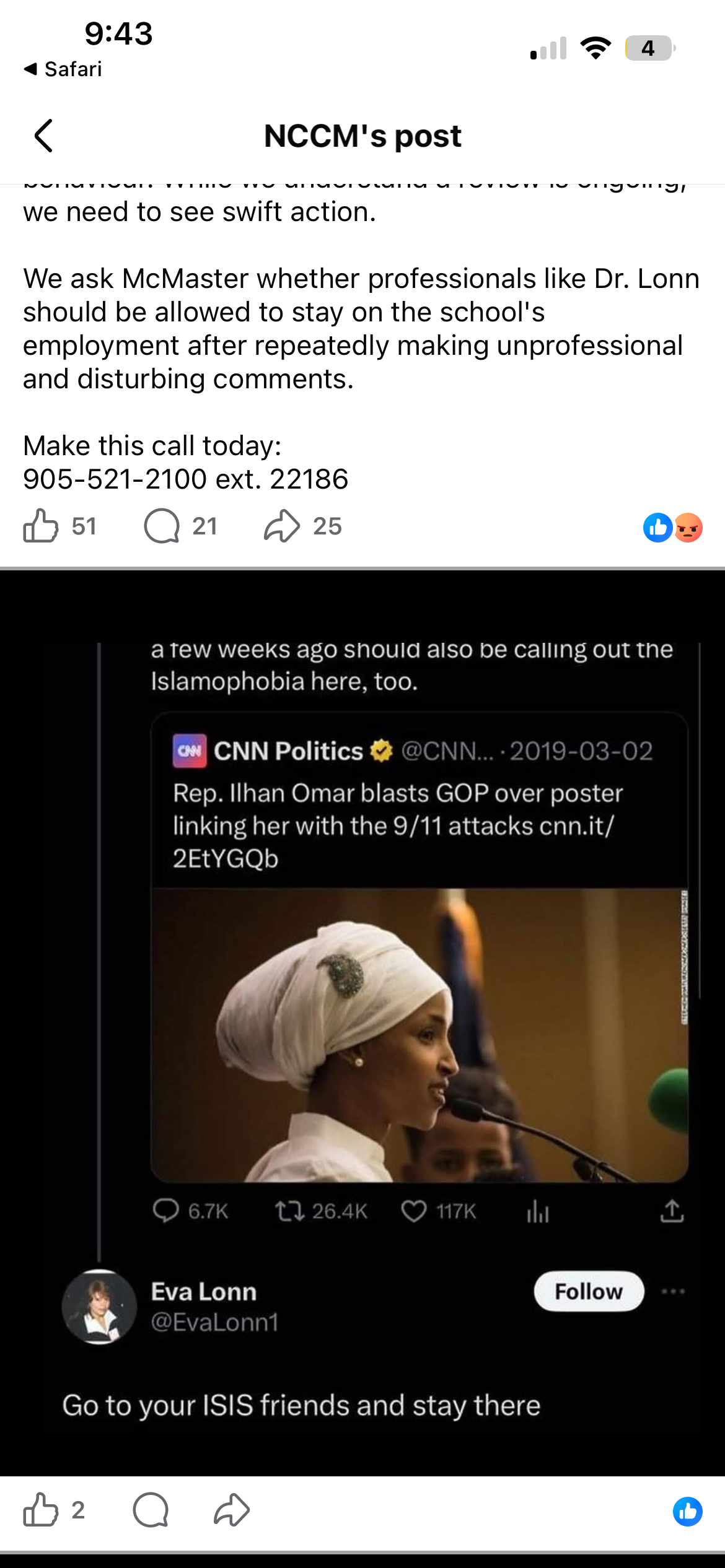View reactions on the NCCM post
Image resolution: width=725 pixels, height=1568 pixels.
point(673,528)
